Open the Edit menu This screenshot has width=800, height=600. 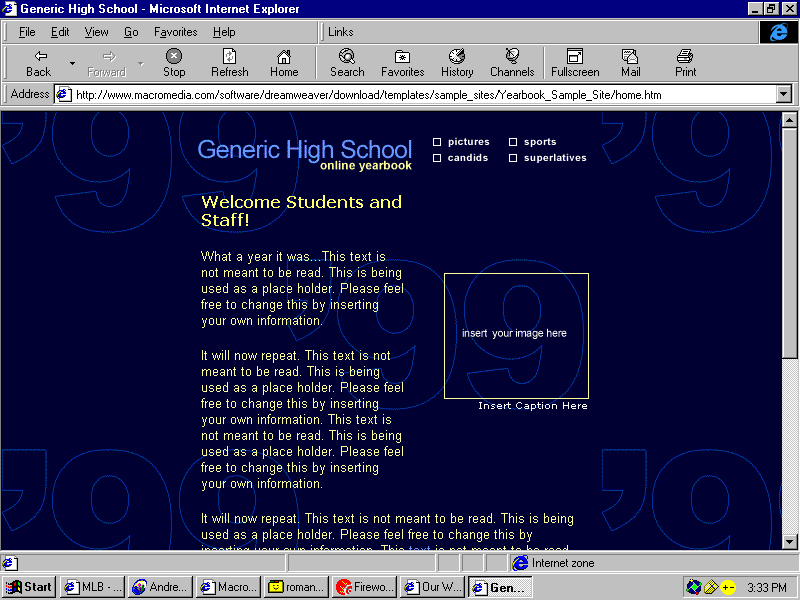(60, 32)
